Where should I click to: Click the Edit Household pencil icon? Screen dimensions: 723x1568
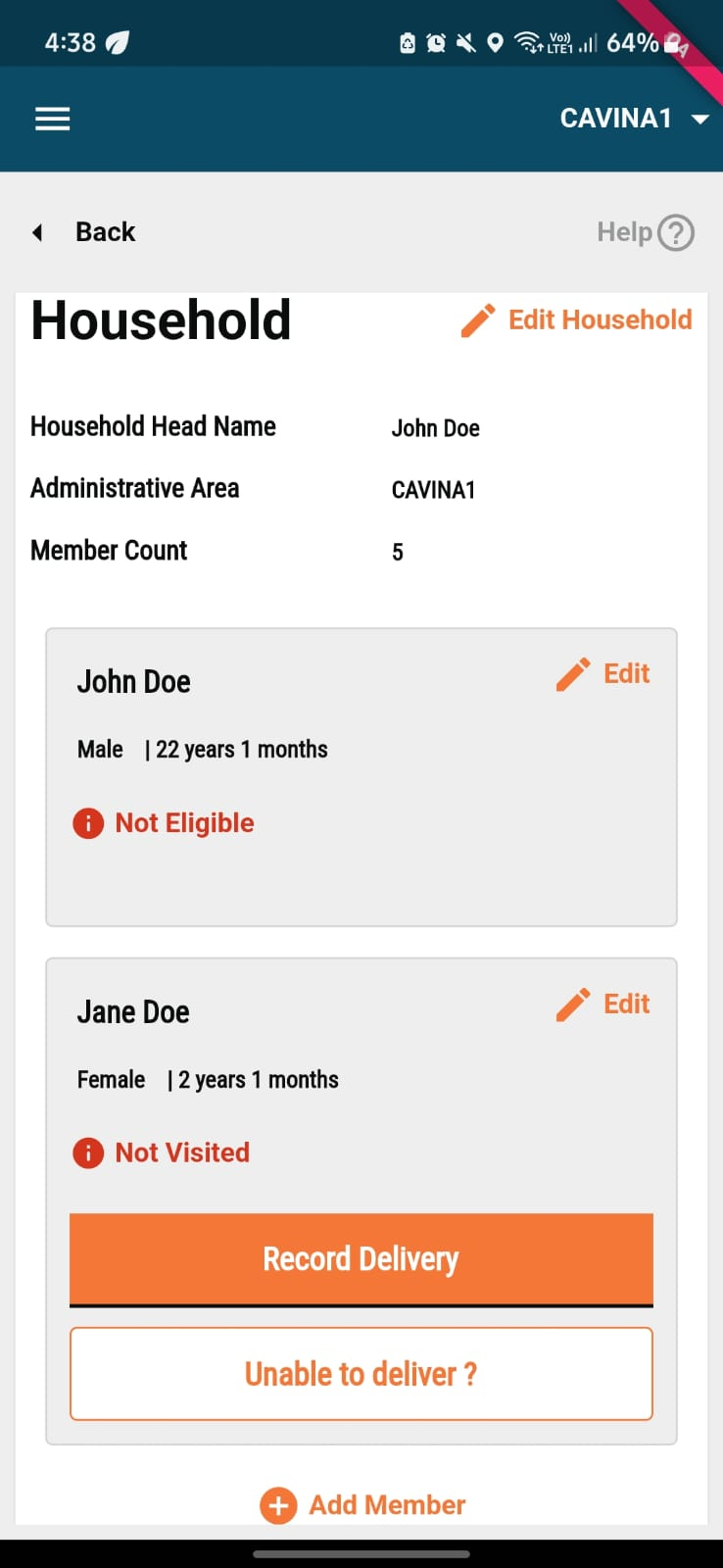(x=478, y=320)
